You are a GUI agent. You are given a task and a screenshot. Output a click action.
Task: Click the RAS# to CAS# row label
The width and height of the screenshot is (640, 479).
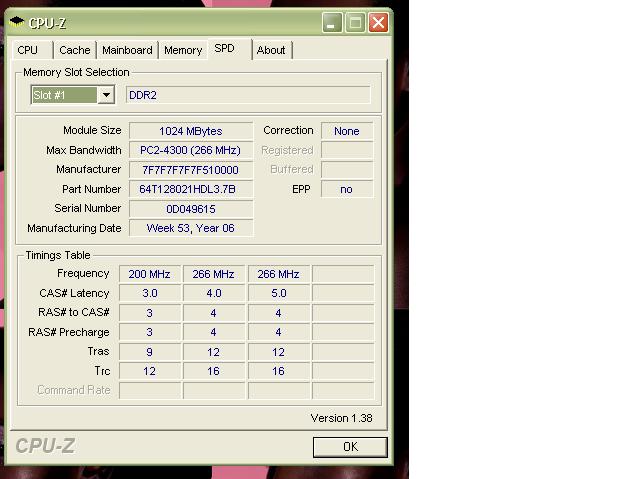[x=74, y=313]
